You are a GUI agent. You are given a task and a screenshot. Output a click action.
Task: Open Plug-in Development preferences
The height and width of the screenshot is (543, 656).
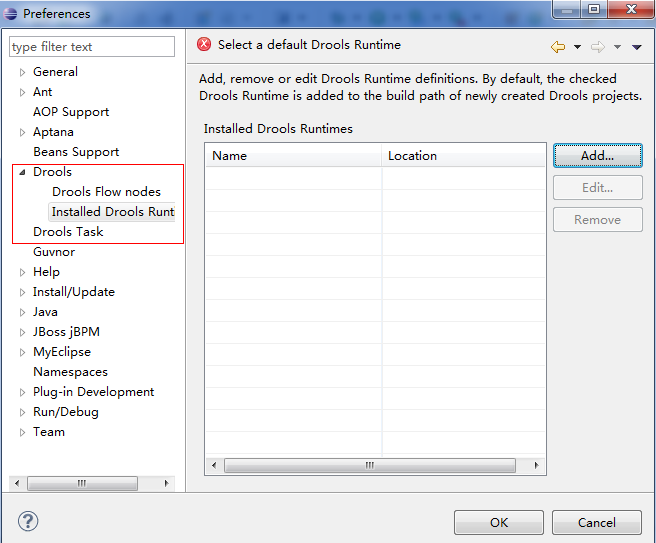[x=93, y=392]
